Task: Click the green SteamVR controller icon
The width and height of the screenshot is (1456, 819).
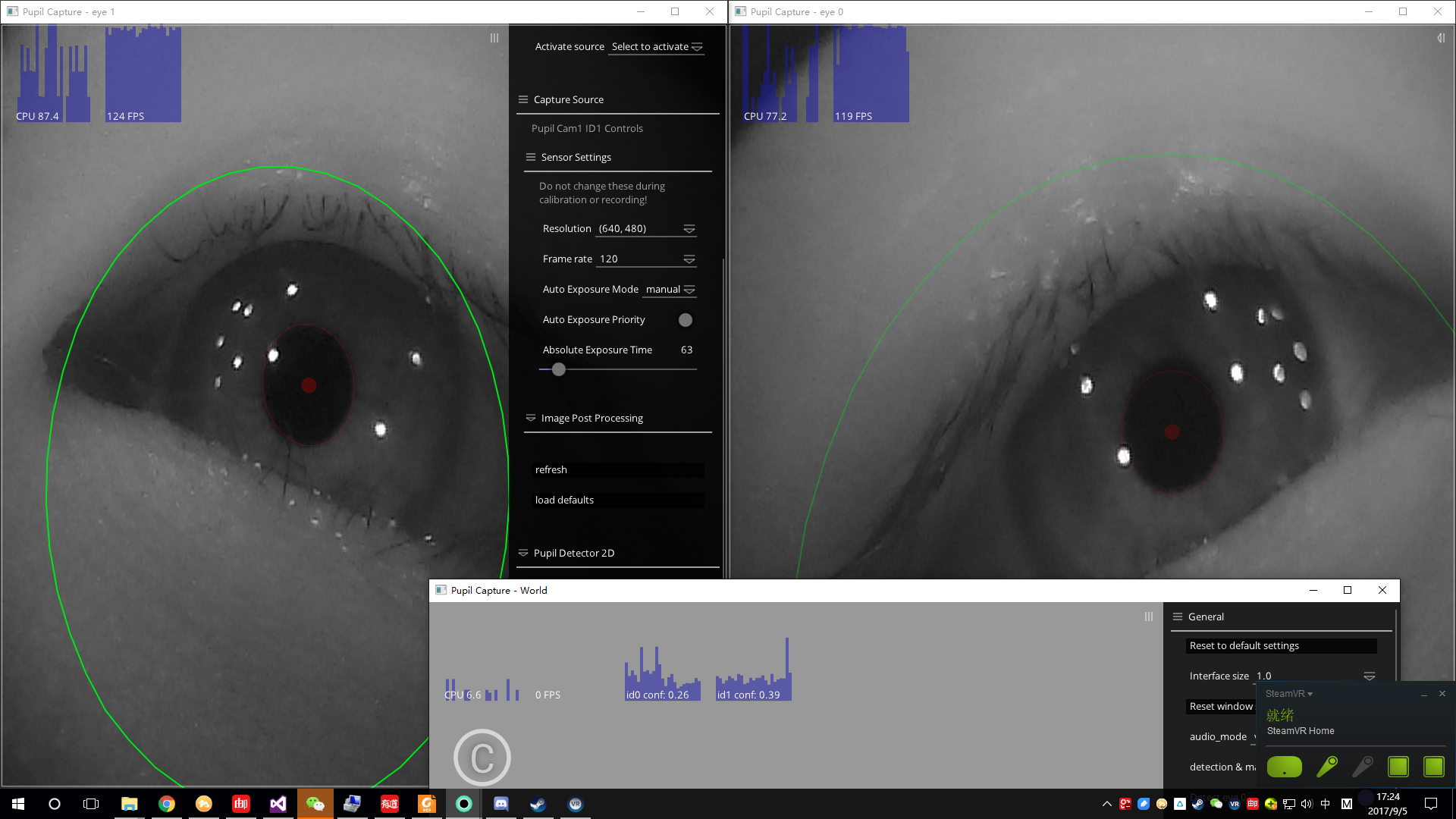Action: click(1327, 767)
